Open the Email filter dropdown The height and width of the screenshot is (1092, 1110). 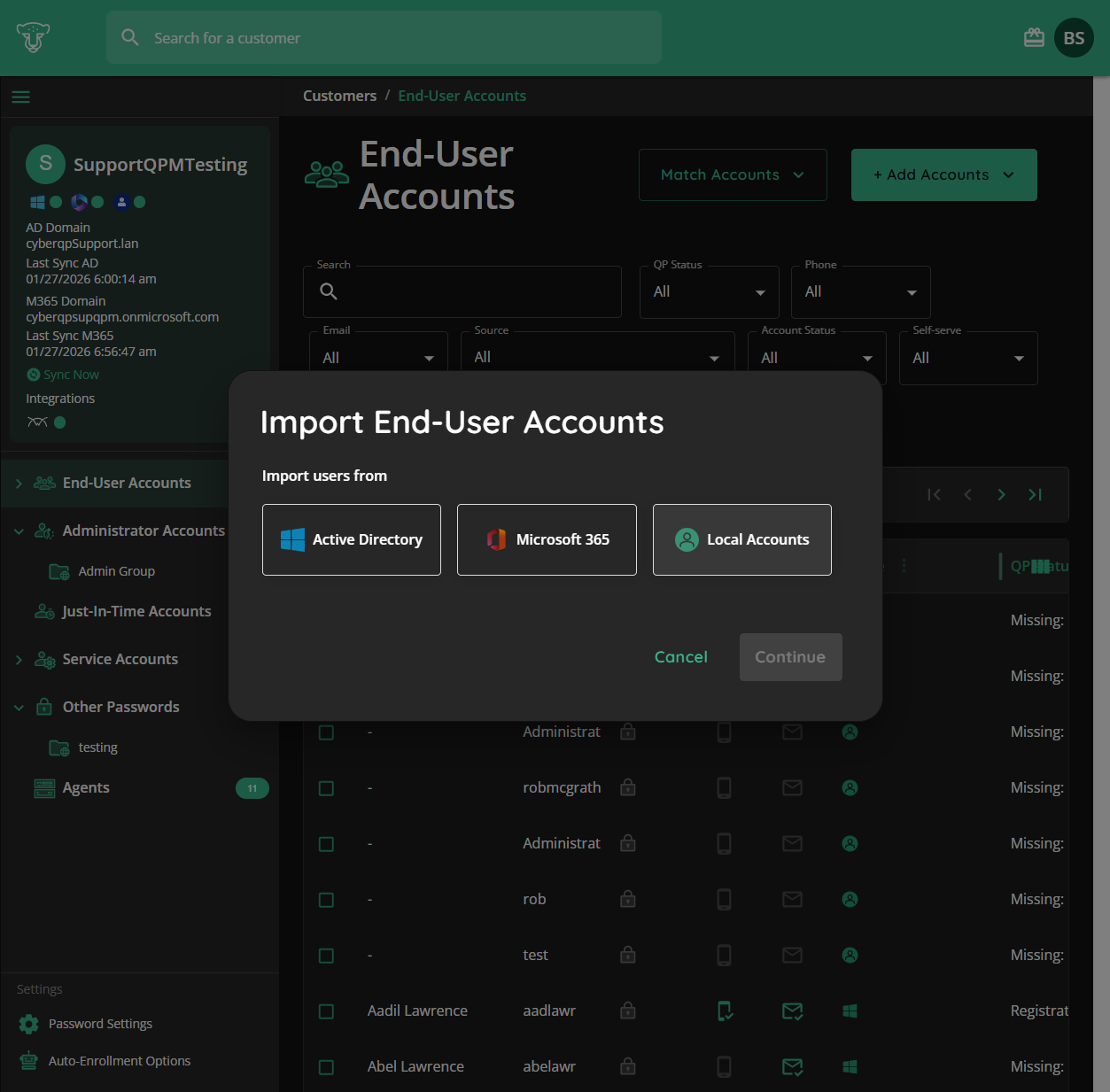click(378, 358)
